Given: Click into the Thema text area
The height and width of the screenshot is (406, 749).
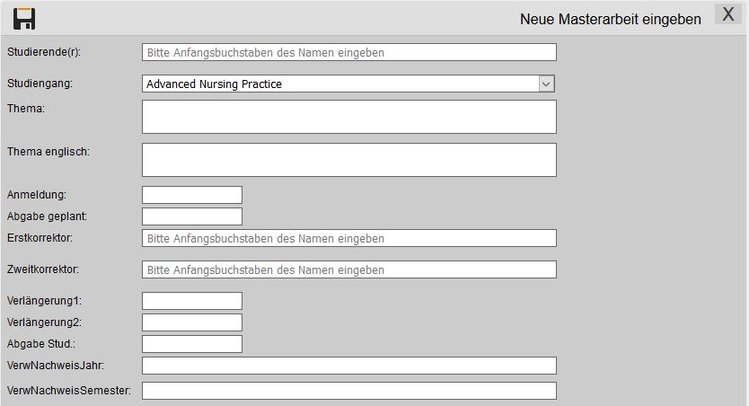Looking at the screenshot, I should pos(349,116).
